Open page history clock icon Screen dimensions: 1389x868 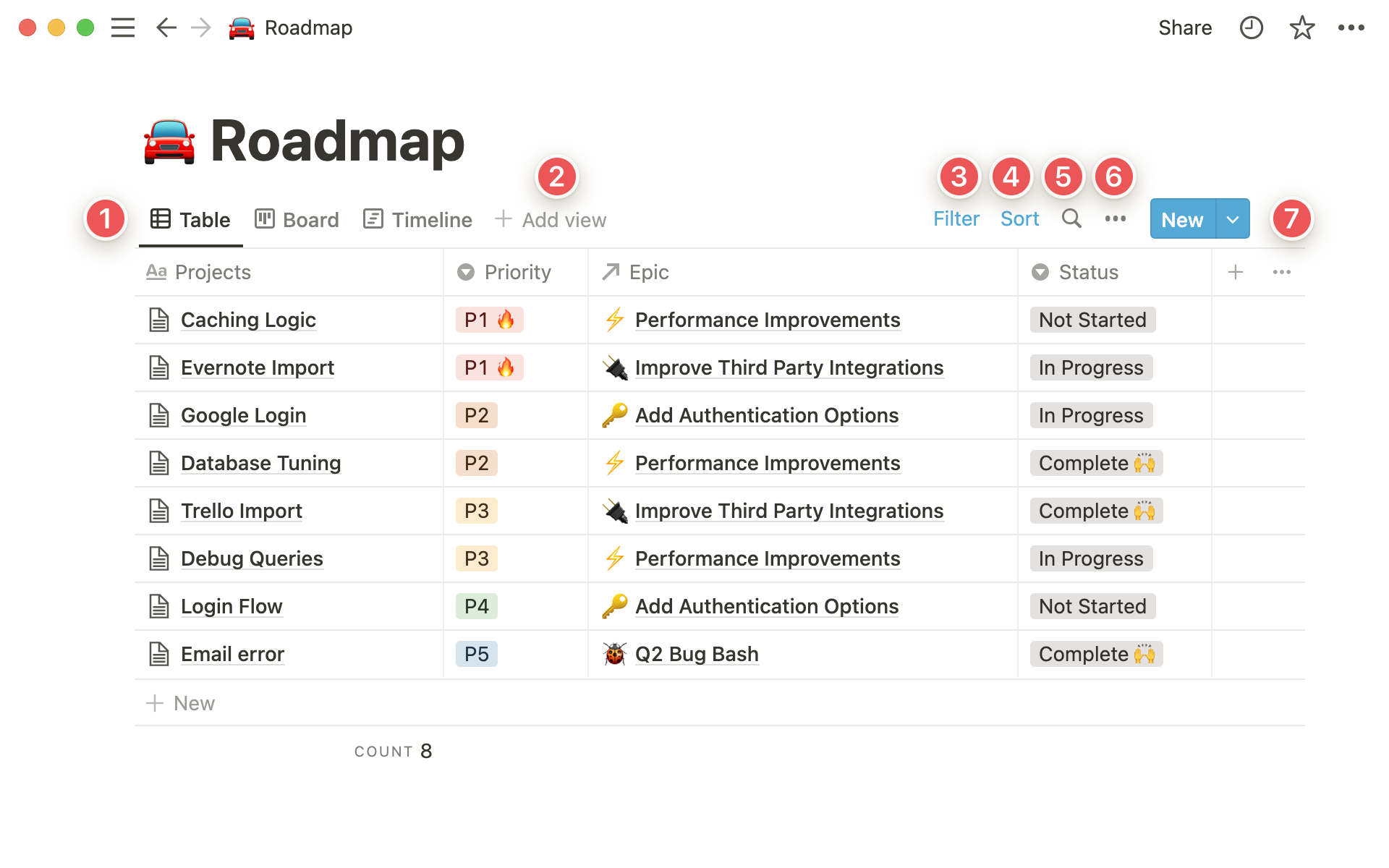tap(1251, 28)
